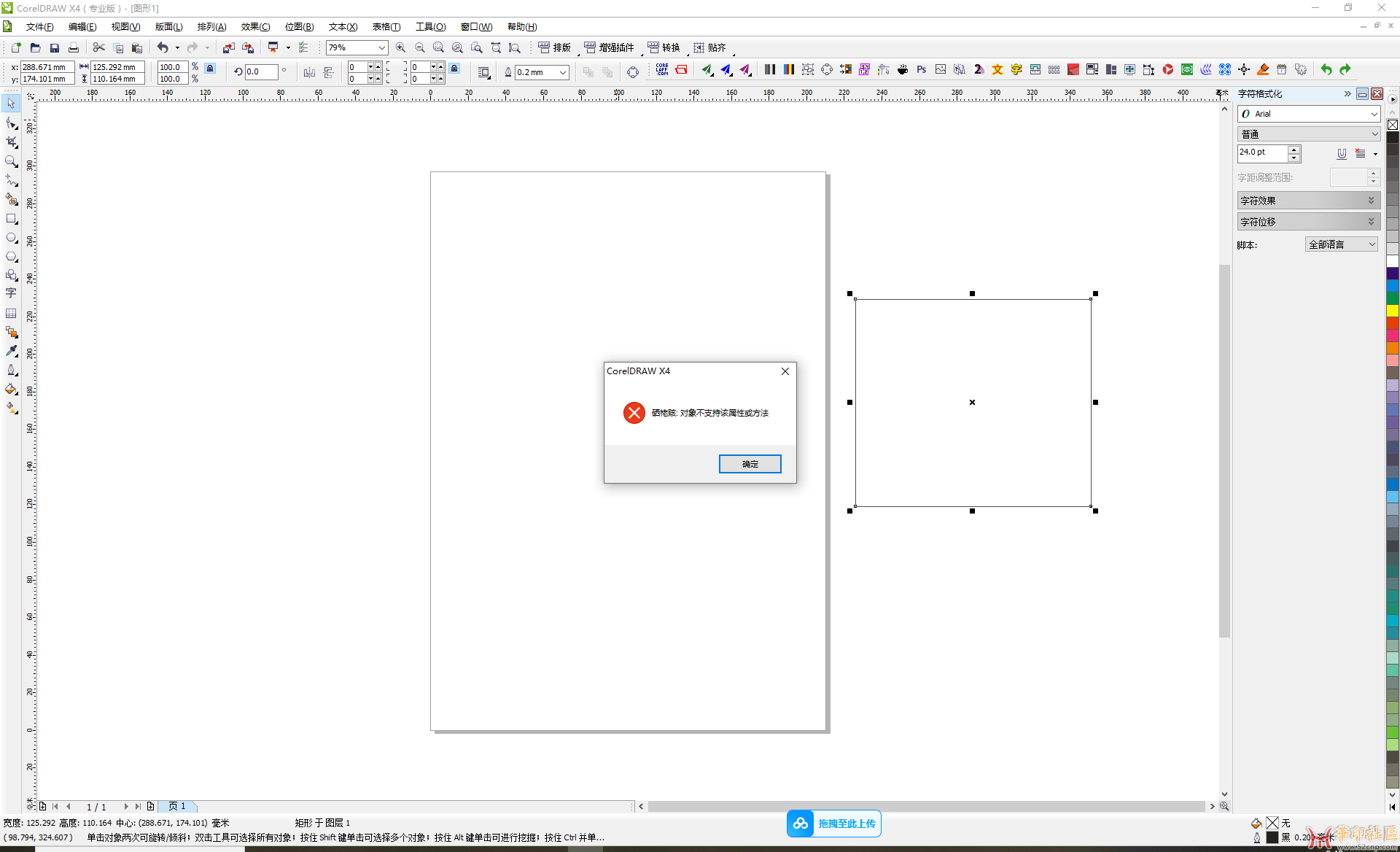The image size is (1400, 852).
Task: Select the Eyedropper tool
Action: click(x=11, y=351)
